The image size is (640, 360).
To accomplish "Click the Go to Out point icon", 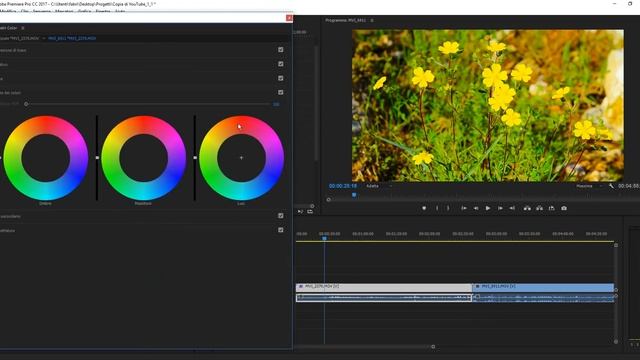I will 512,208.
